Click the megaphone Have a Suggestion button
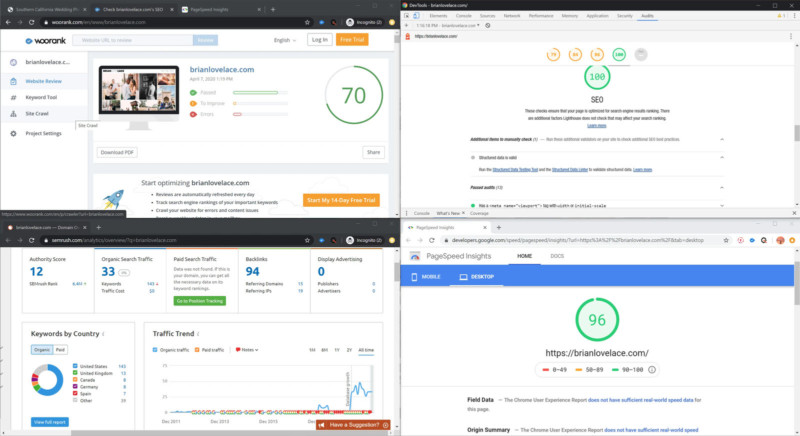The height and width of the screenshot is (436, 800). coord(353,425)
